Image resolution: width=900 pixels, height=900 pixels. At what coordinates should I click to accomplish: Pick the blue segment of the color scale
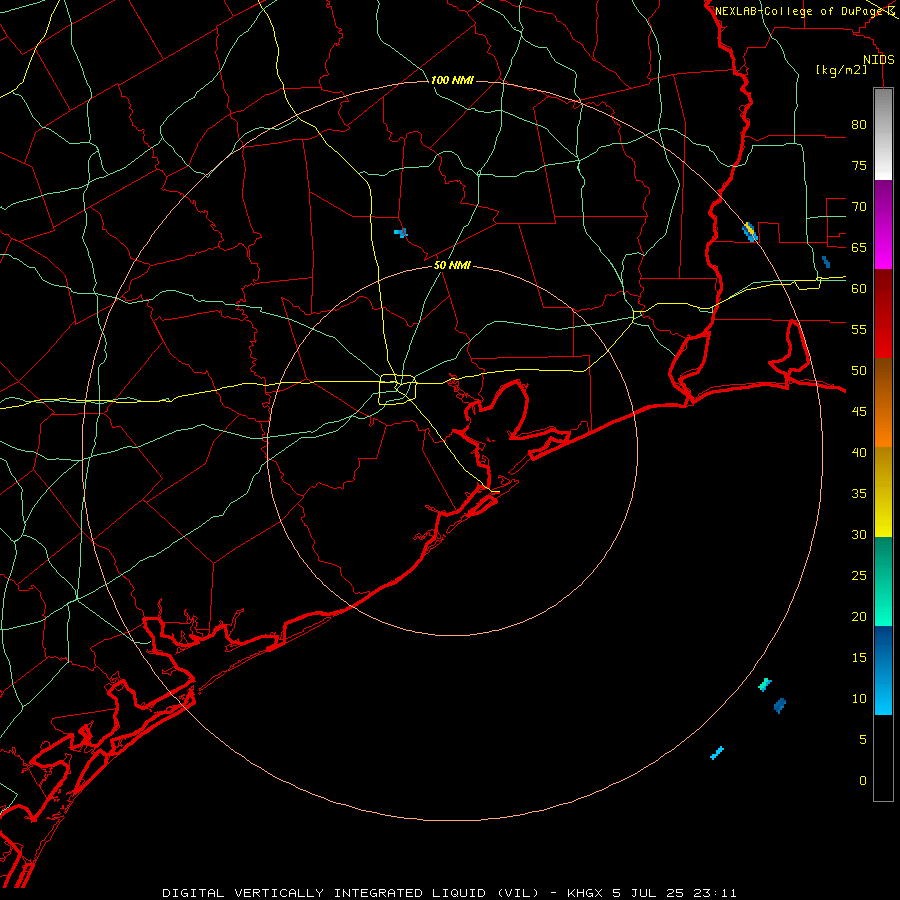[883, 670]
